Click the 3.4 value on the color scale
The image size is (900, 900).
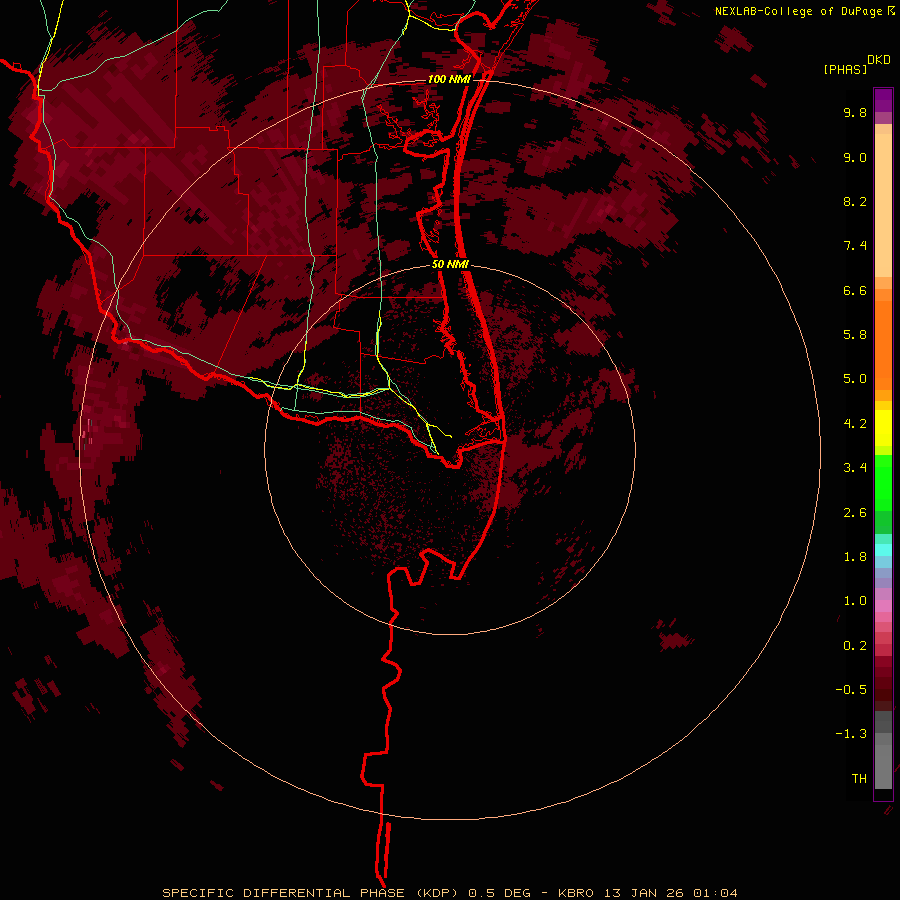pos(855,468)
